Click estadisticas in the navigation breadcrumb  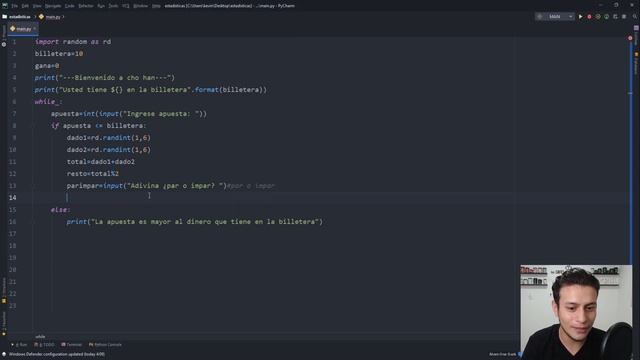point(20,17)
